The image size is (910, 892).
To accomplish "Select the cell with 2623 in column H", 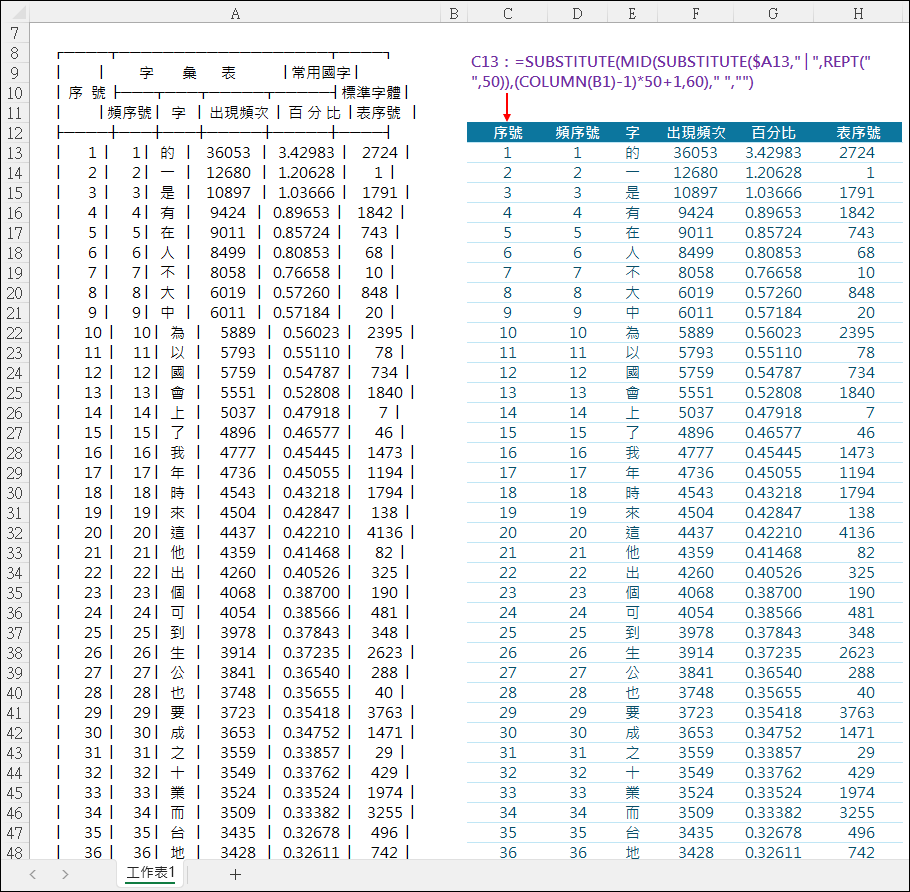I will coord(858,653).
